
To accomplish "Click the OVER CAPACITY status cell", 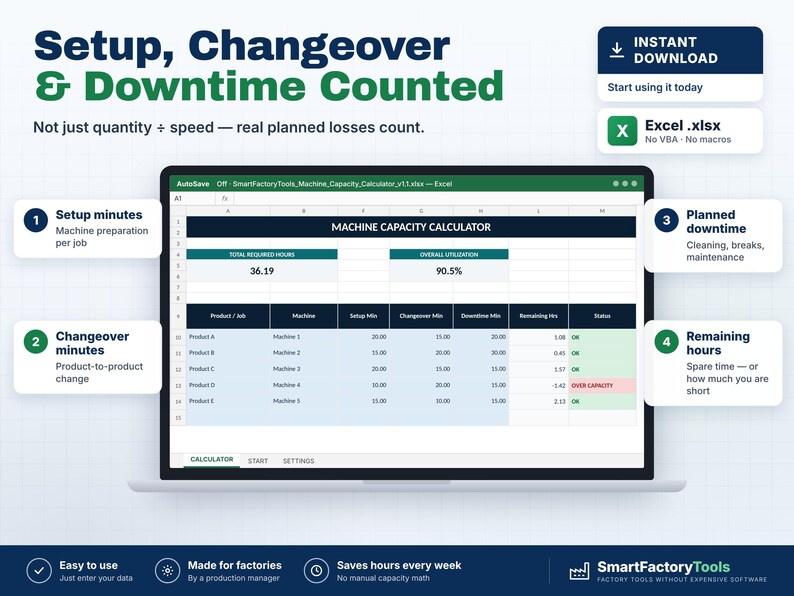I will click(602, 386).
